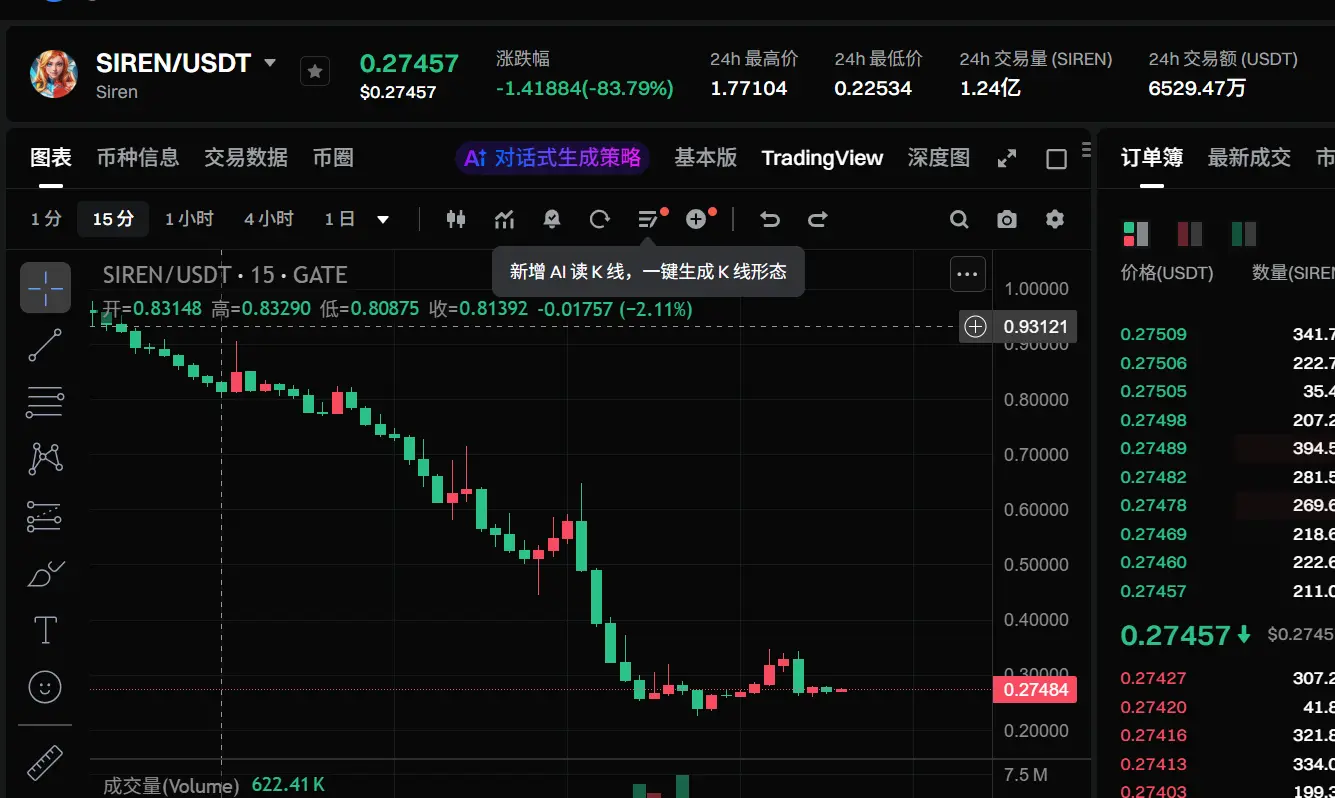Show buy orders only view
The width and height of the screenshot is (1335, 798).
point(1243,234)
